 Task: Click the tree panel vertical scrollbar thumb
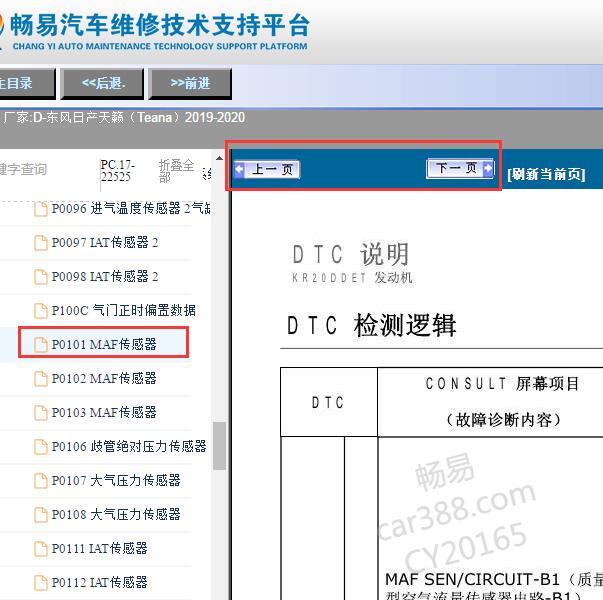click(x=220, y=446)
